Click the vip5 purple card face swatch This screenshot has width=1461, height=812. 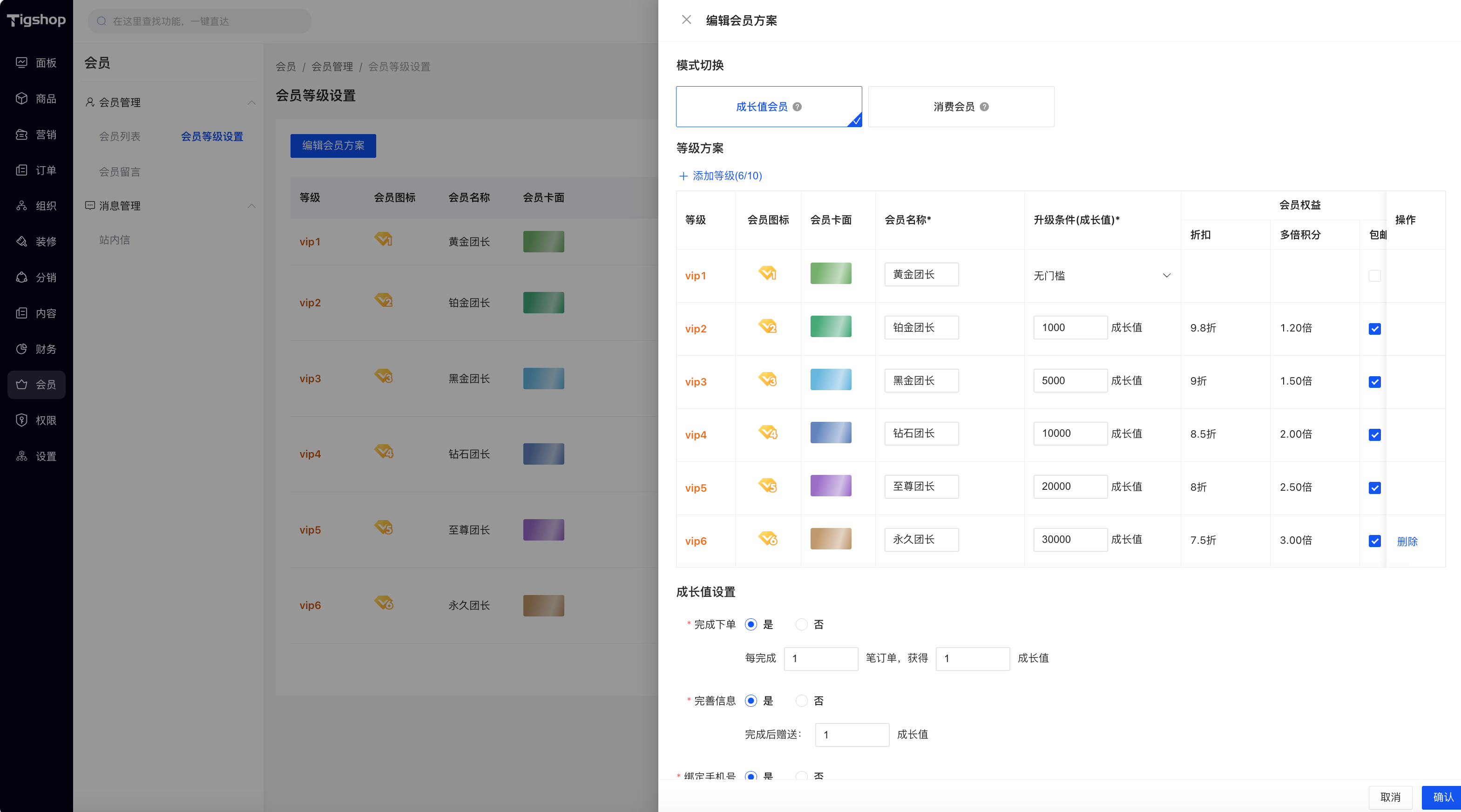[x=830, y=486]
